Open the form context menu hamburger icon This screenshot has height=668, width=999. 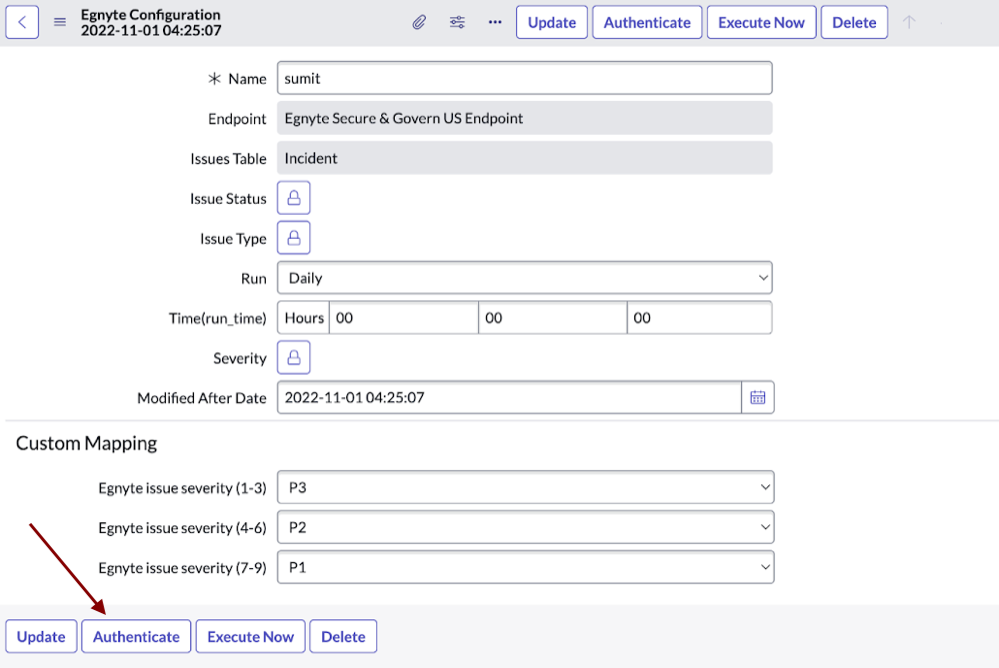pyautogui.click(x=58, y=21)
